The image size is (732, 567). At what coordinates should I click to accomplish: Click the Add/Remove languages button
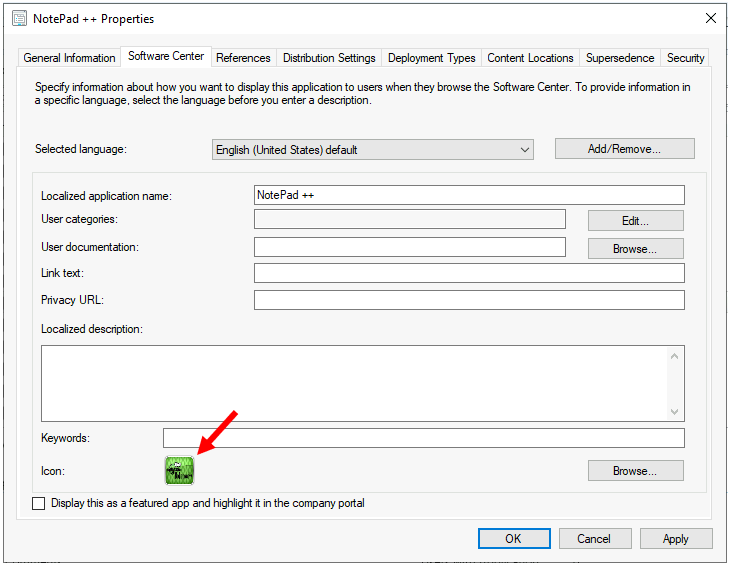(x=624, y=149)
